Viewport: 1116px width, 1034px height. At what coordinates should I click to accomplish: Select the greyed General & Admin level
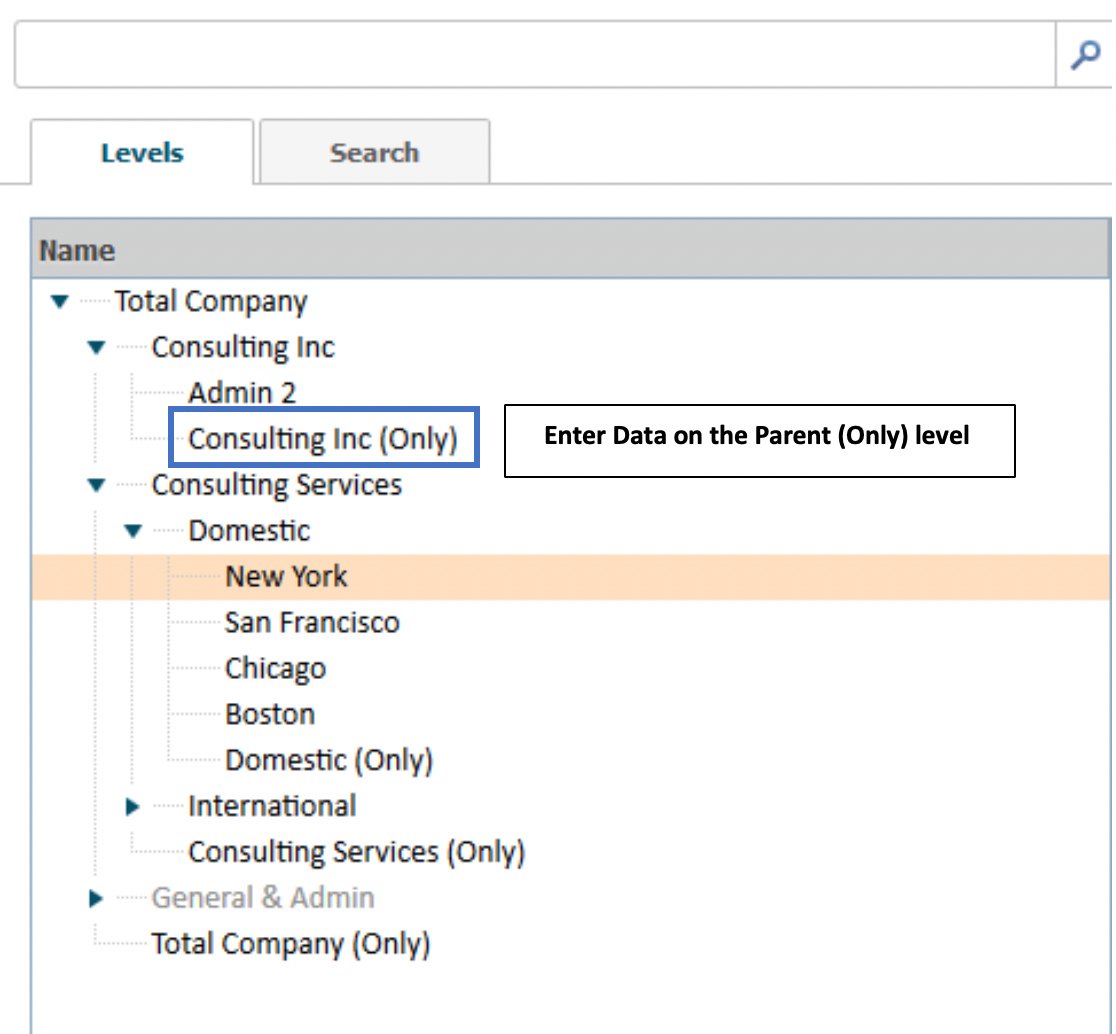coord(263,898)
